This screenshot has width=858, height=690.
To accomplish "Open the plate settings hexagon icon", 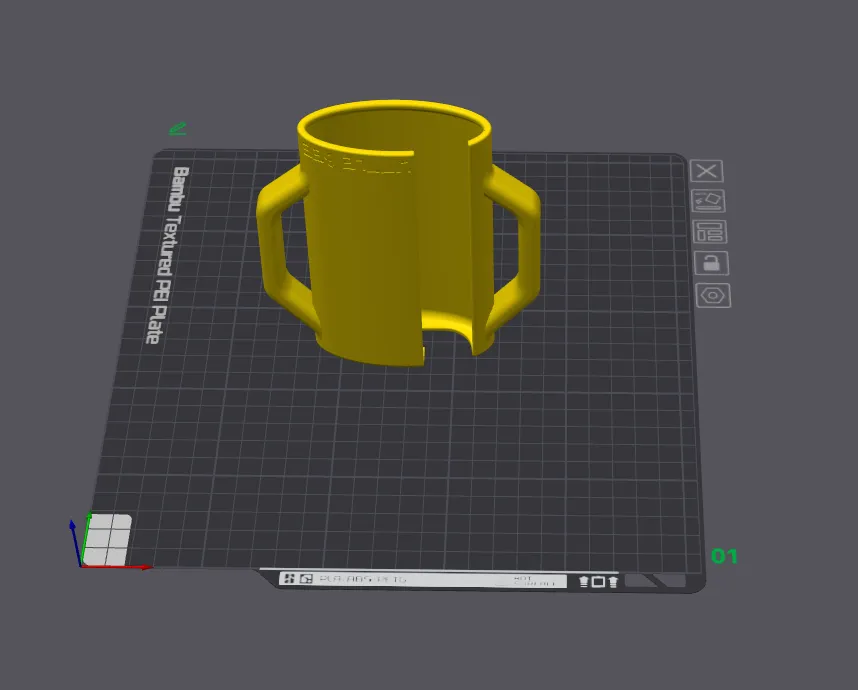I will coord(713,295).
